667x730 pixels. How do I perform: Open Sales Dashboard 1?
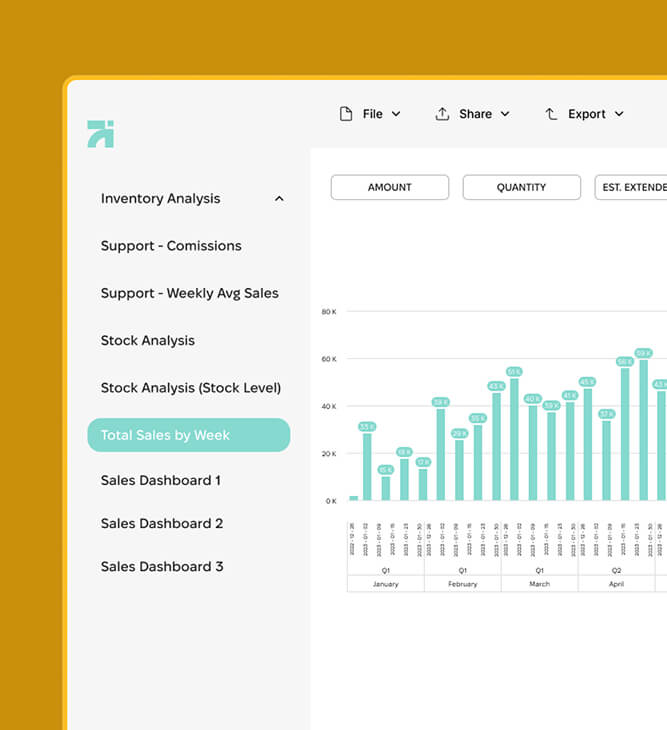[x=161, y=480]
